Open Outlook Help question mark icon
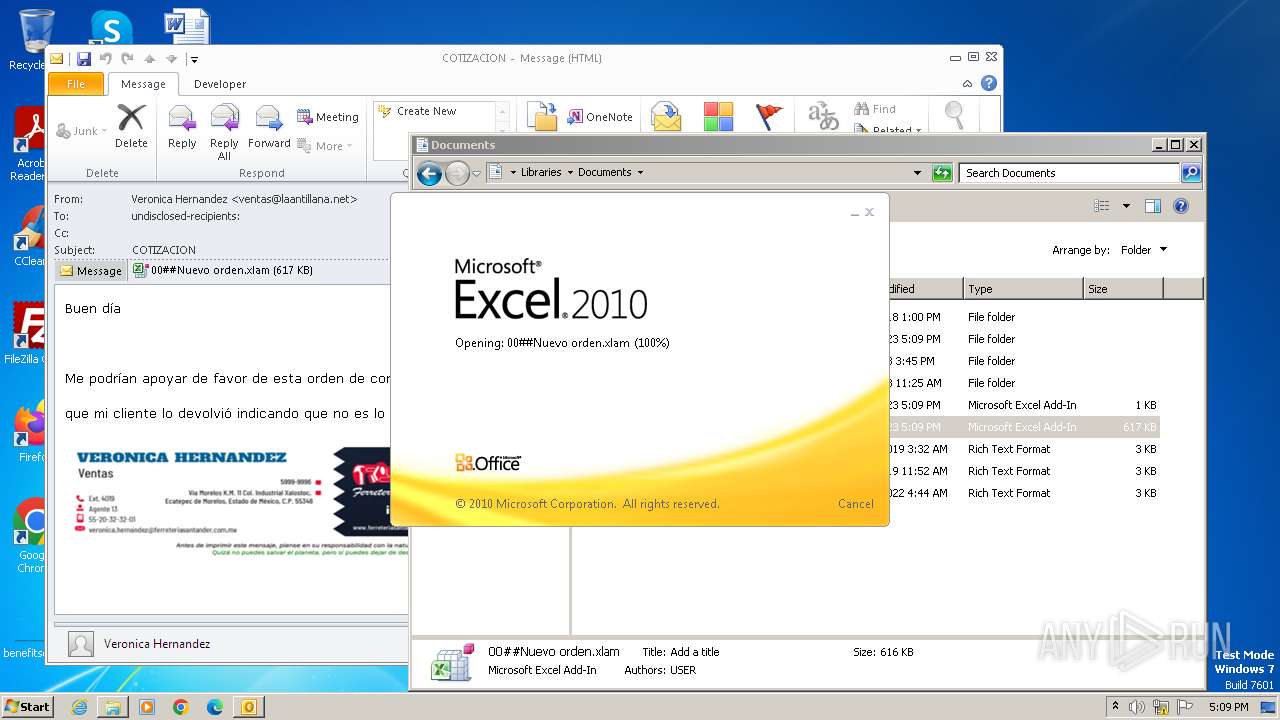The image size is (1280, 720). tap(989, 84)
